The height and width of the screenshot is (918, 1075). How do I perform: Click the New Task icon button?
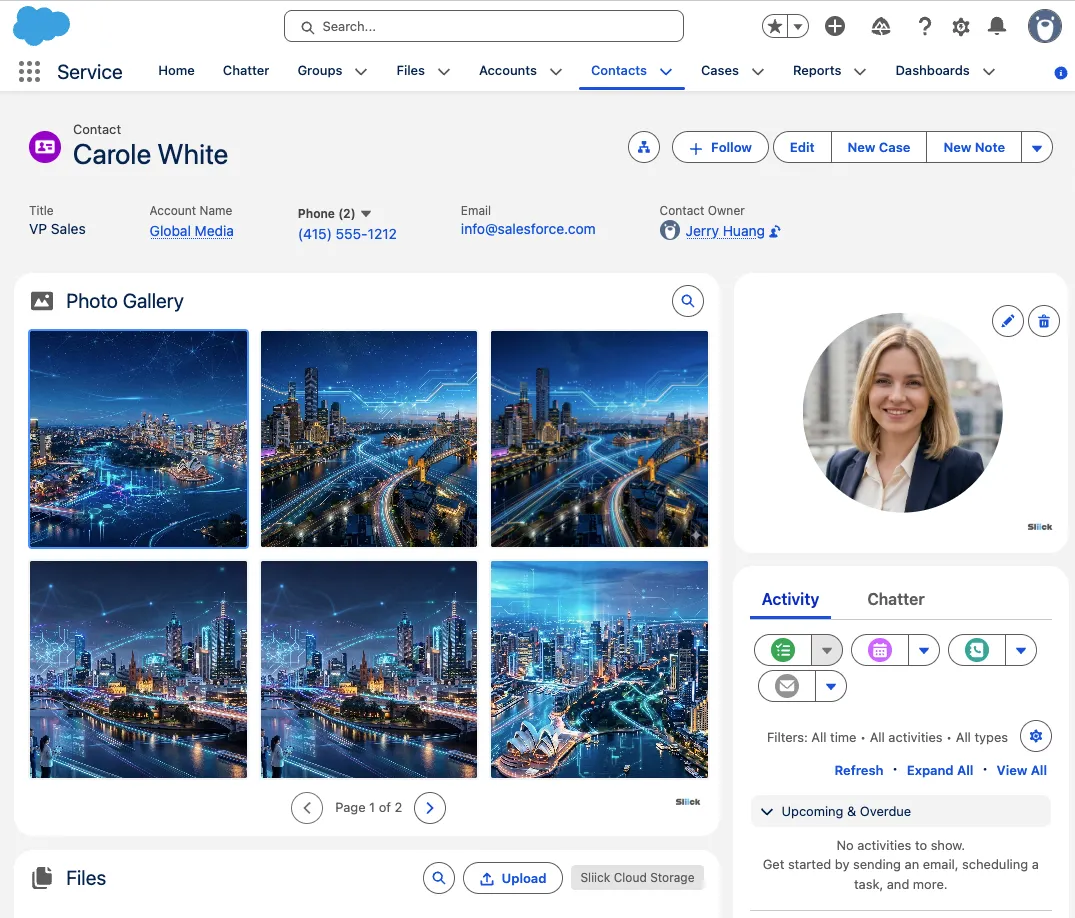coord(783,650)
